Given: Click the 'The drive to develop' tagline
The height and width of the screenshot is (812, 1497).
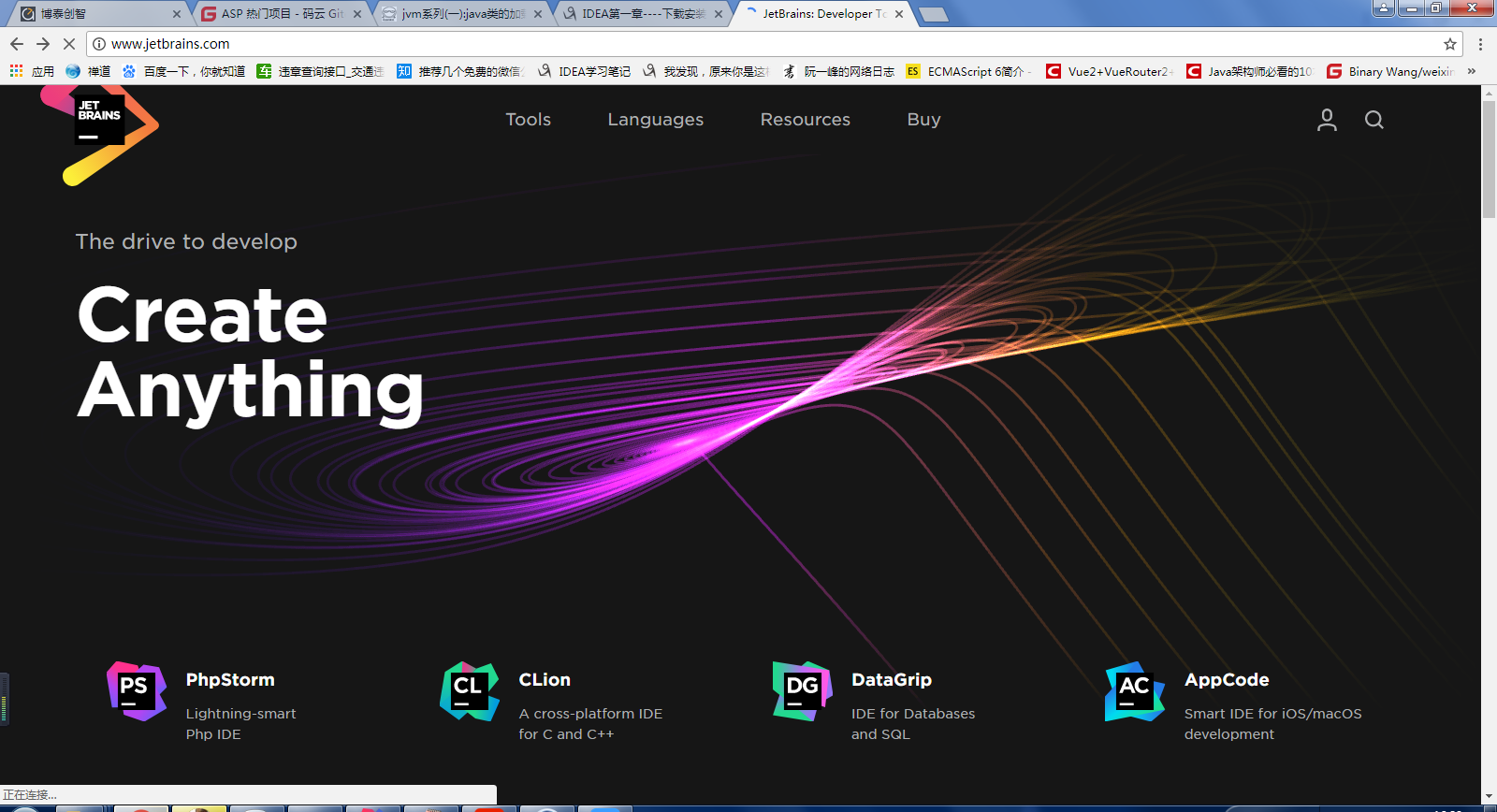Looking at the screenshot, I should [x=186, y=241].
